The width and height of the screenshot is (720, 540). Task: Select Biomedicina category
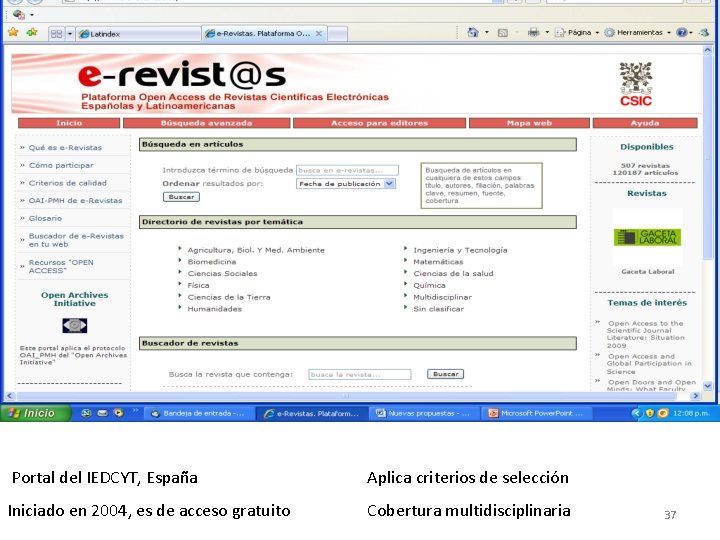tap(212, 262)
